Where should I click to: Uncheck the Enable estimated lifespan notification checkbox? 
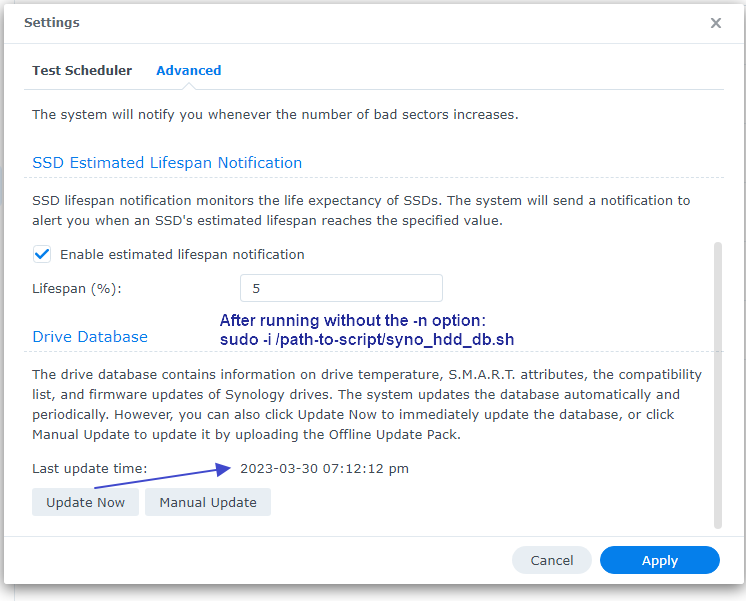(x=42, y=254)
